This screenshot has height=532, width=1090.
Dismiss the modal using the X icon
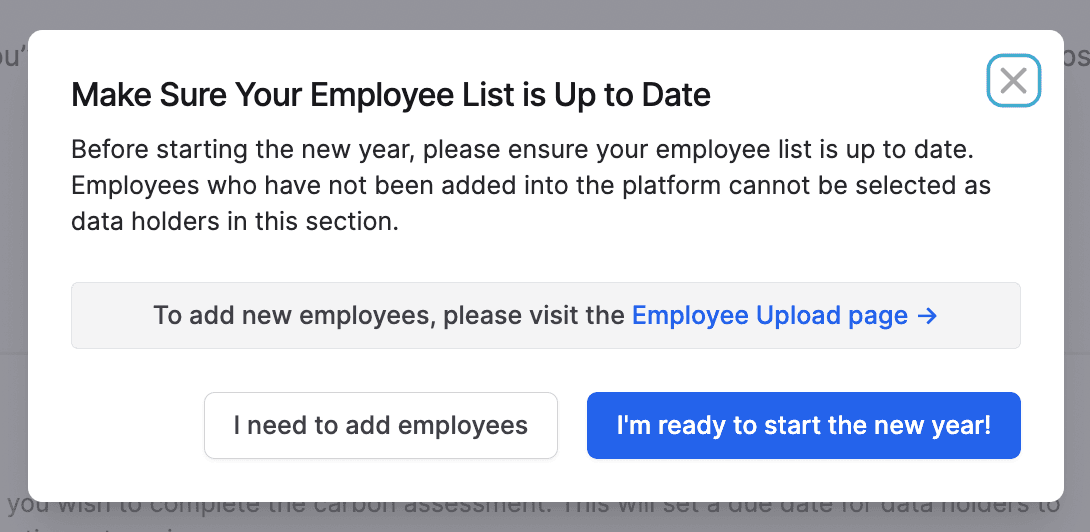click(1014, 80)
